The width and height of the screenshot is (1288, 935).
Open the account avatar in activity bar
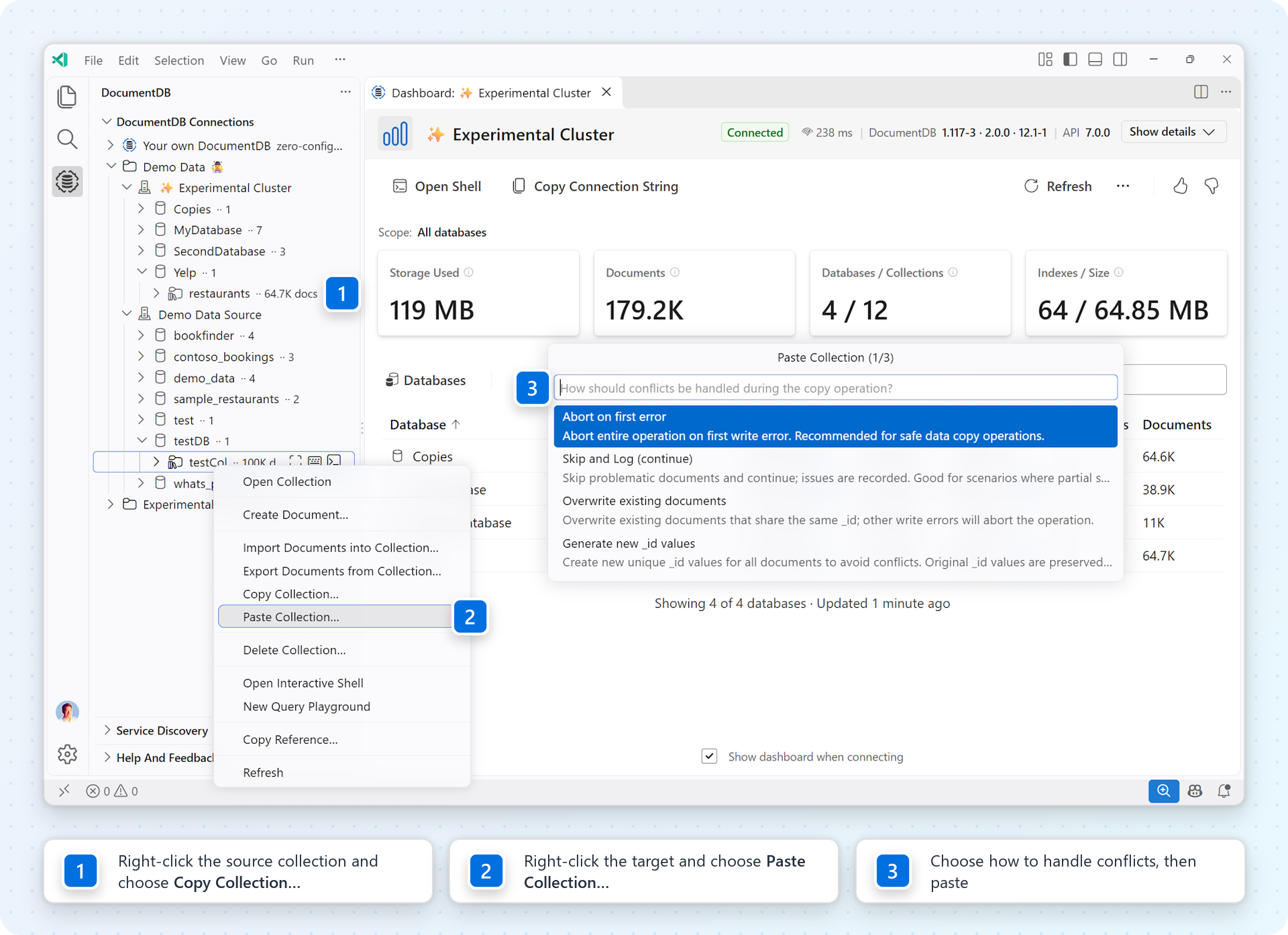[67, 711]
